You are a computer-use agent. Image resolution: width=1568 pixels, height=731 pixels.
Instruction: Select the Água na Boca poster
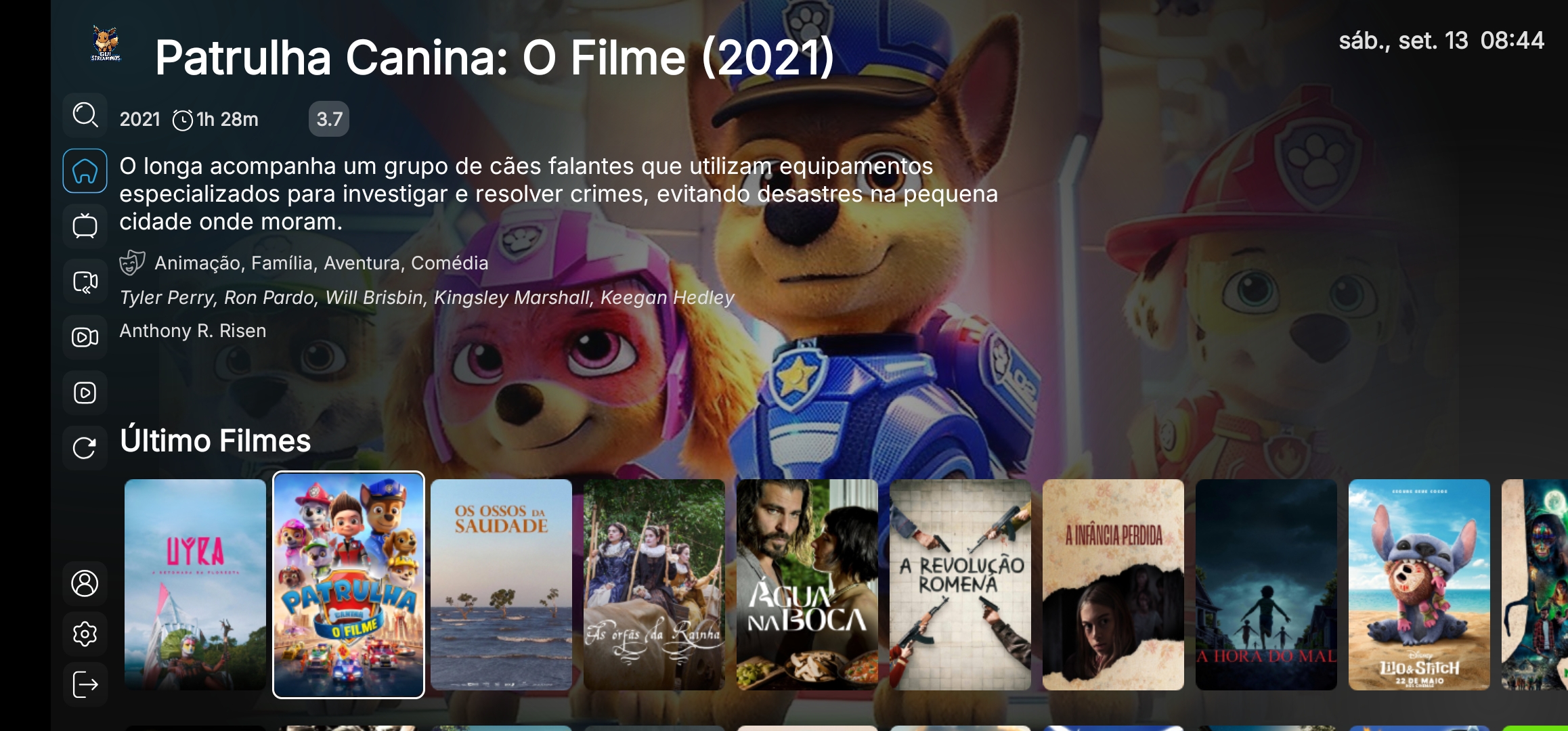pyautogui.click(x=807, y=585)
